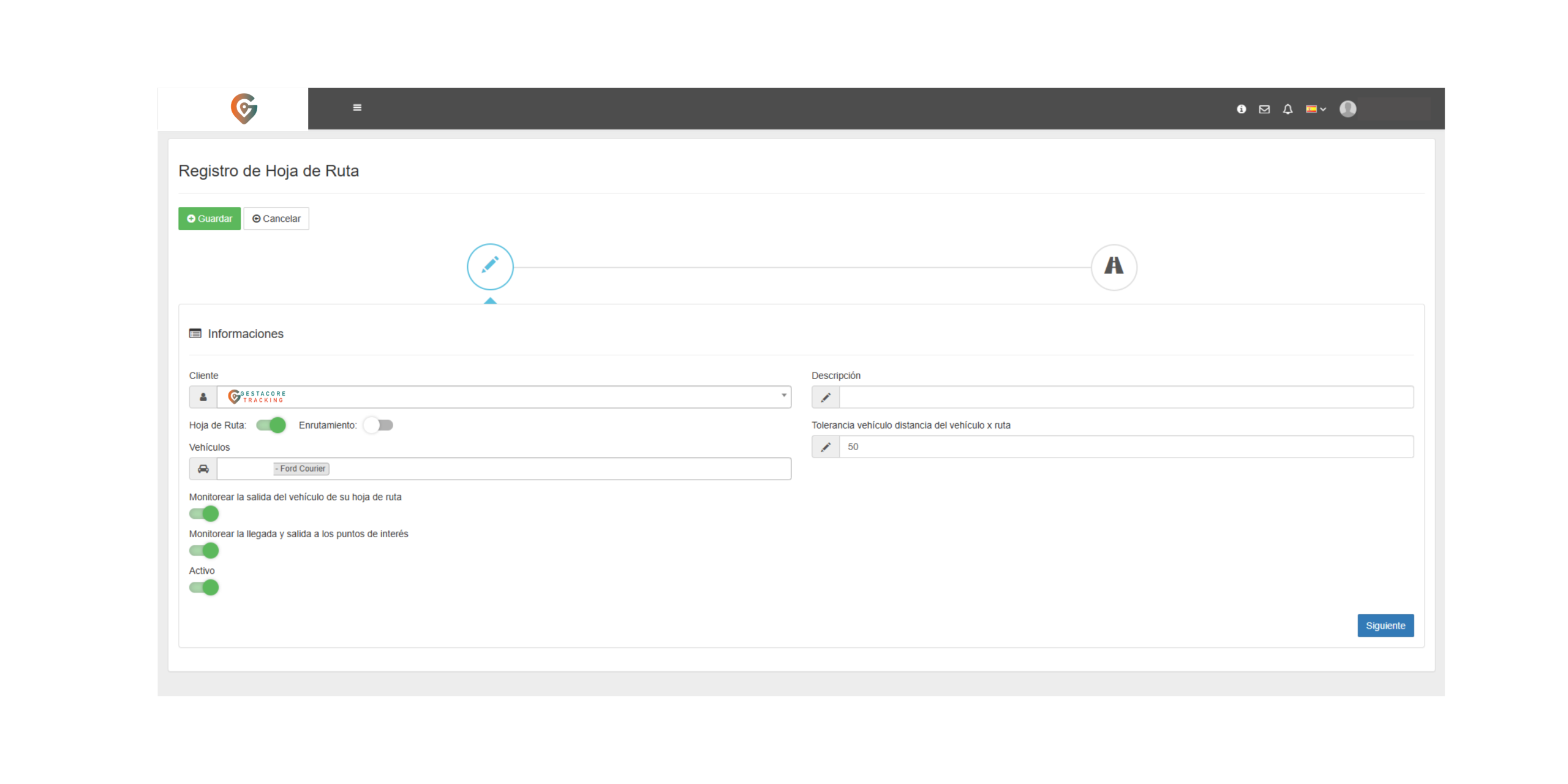Toggle the Hoja de Ruta switch
The height and width of the screenshot is (784, 1568).
coord(271,425)
